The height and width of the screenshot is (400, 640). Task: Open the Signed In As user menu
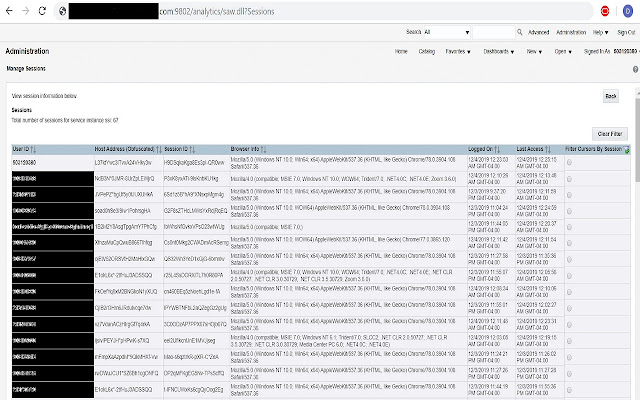point(611,51)
